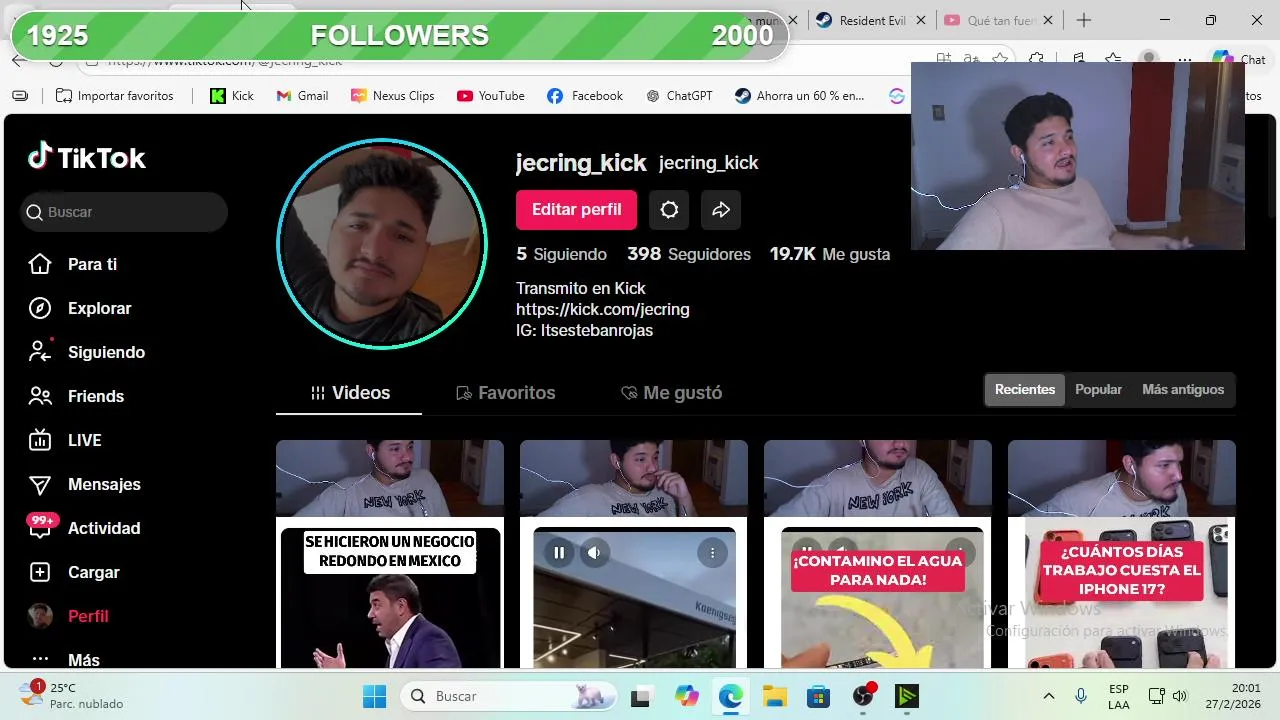Focus the TikTok Buscar search field
Screen dimensions: 1280x720
124,212
